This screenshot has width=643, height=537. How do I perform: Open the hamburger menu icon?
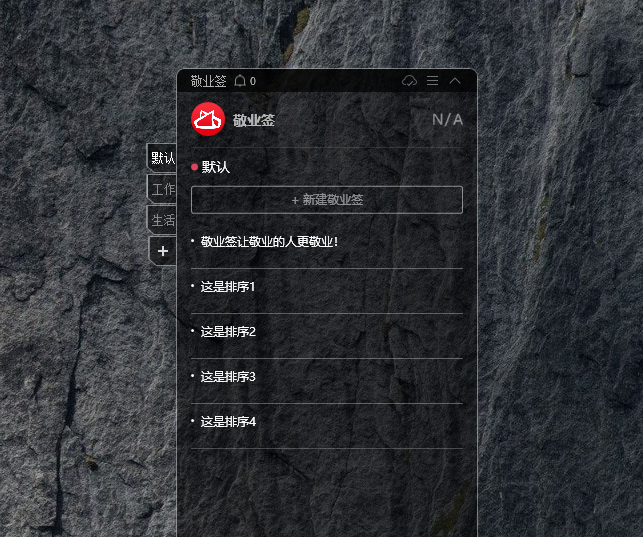click(432, 81)
